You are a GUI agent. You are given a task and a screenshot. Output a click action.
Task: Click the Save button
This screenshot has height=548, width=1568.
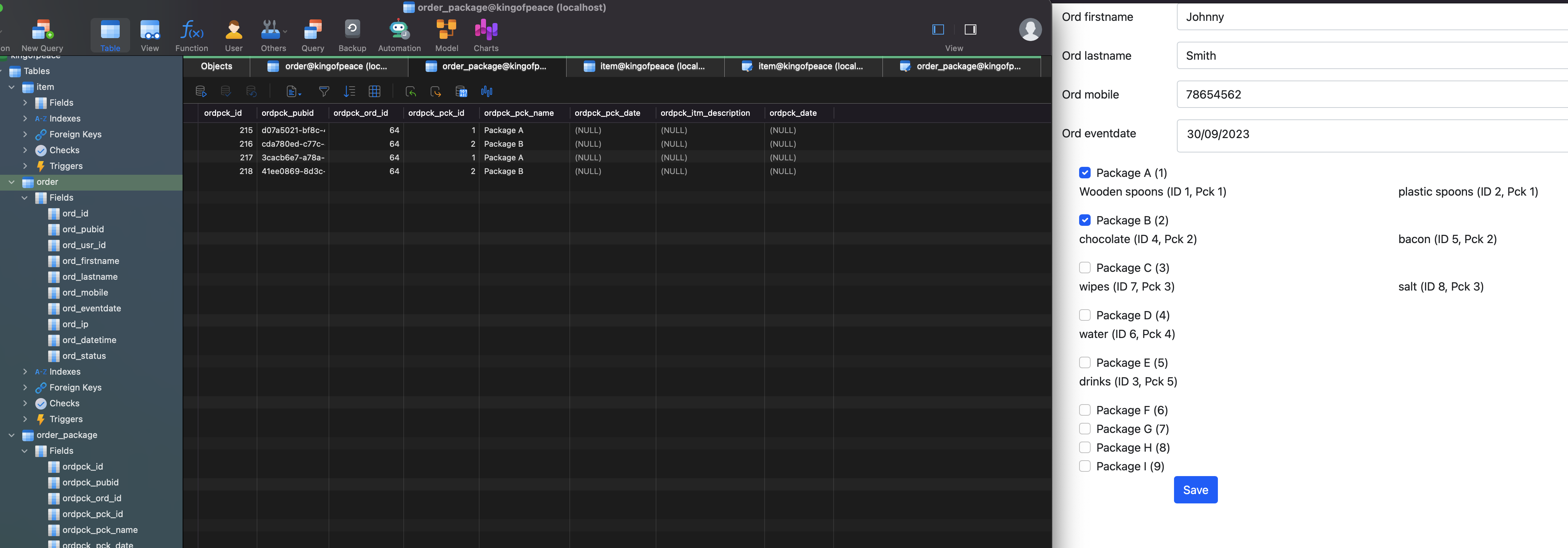(1196, 489)
